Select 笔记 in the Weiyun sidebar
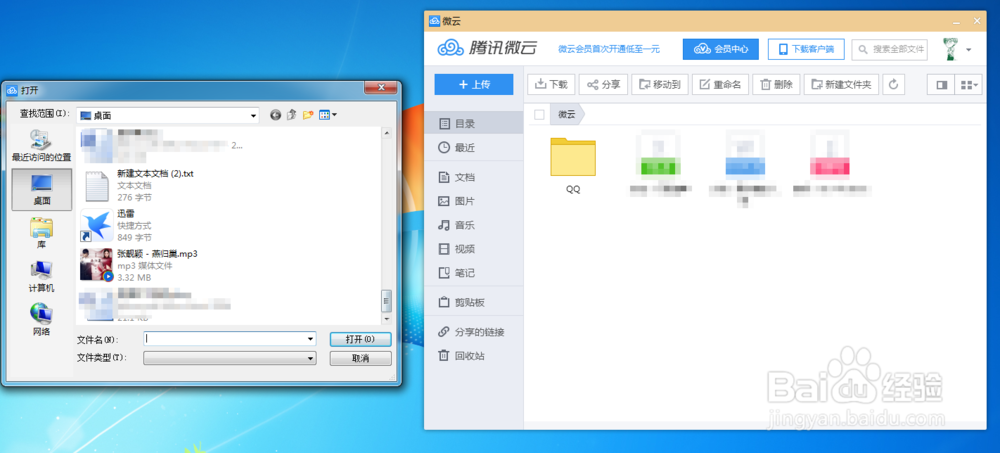Screen dimensions: 1000x453 coord(473,273)
